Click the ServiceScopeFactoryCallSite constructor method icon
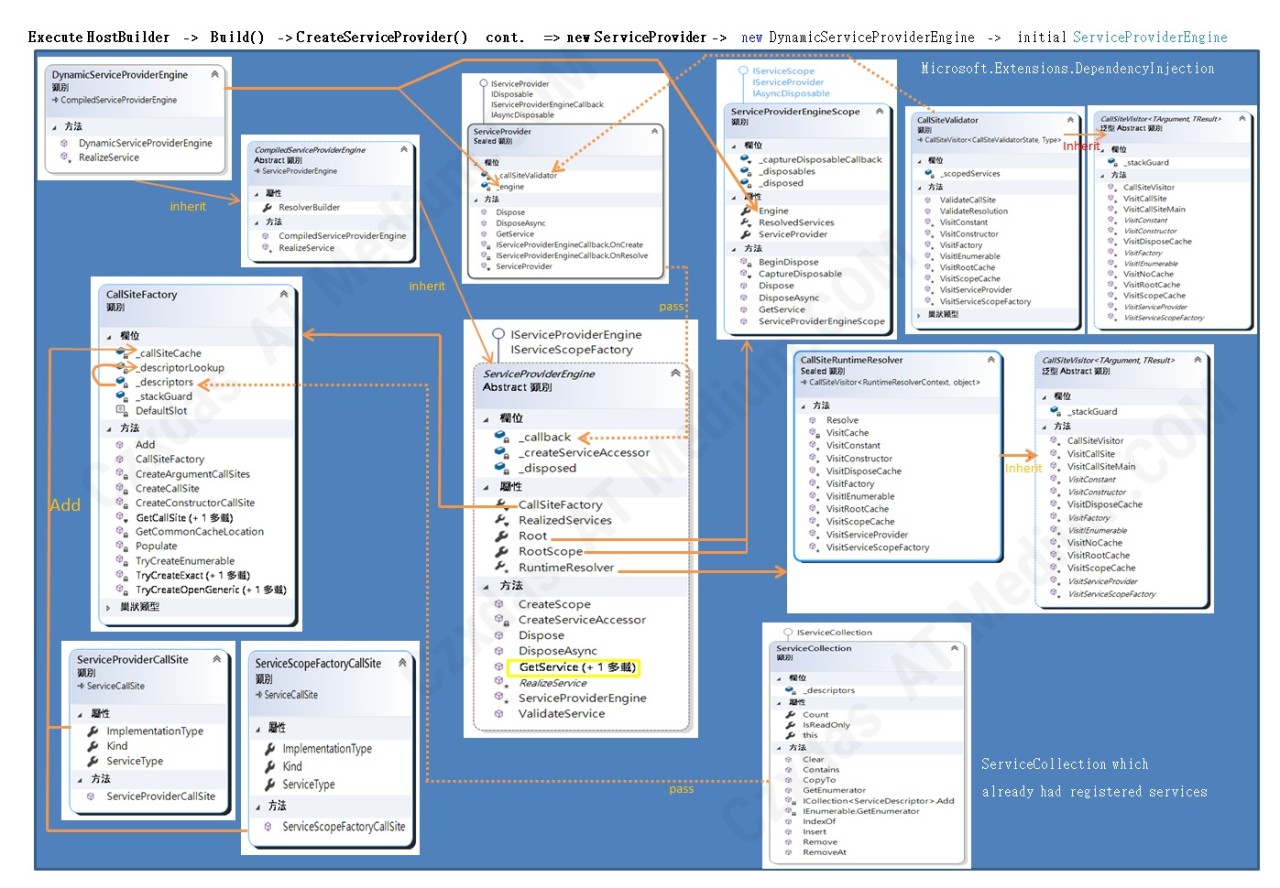1280x888 pixels. [268, 827]
